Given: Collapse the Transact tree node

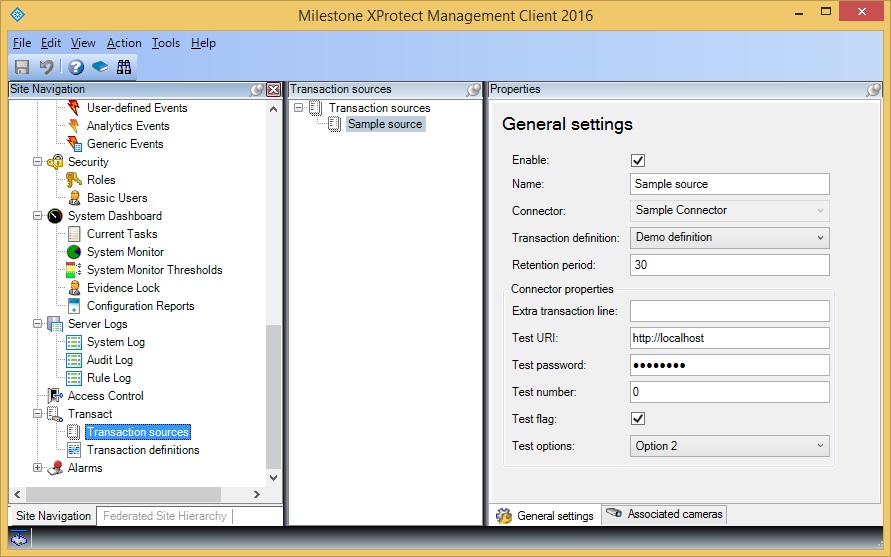Looking at the screenshot, I should coord(38,414).
